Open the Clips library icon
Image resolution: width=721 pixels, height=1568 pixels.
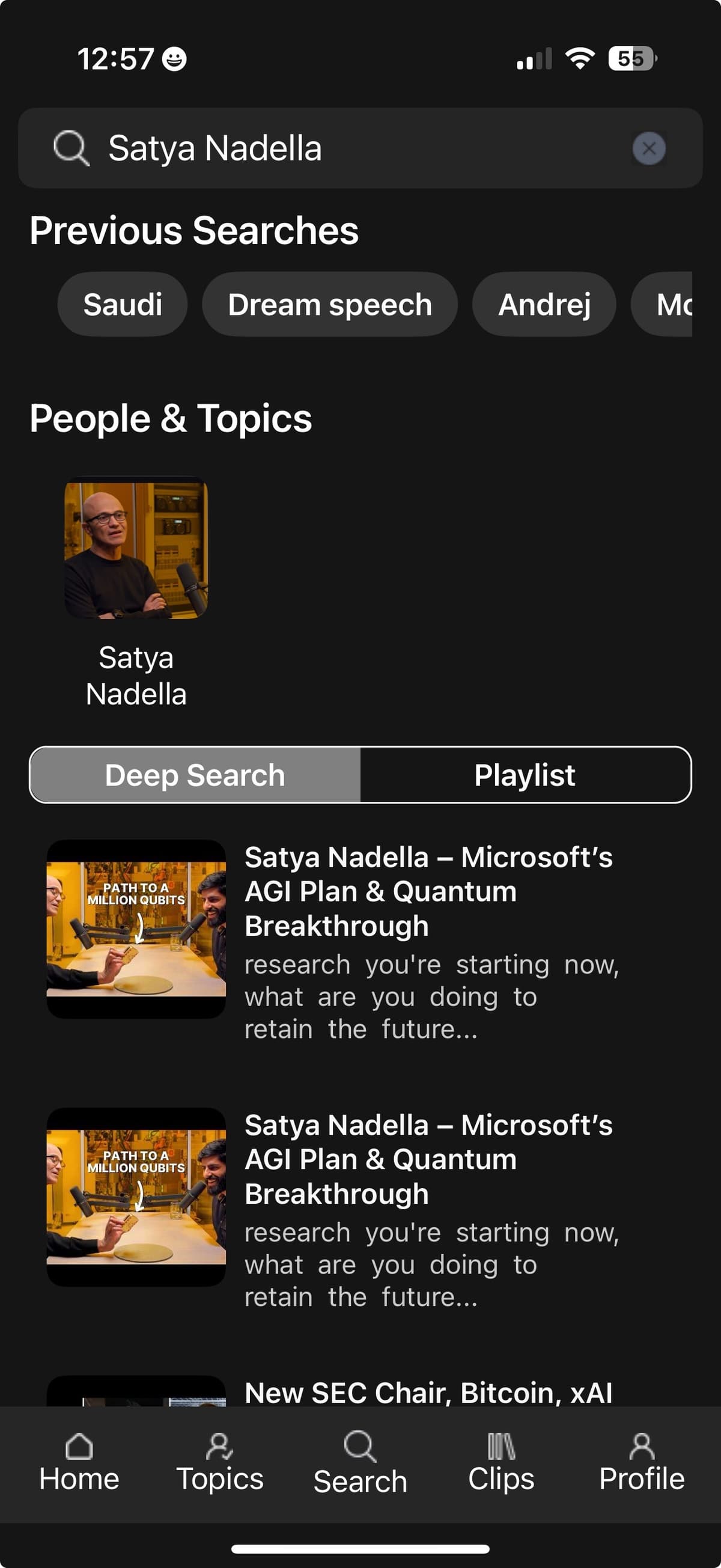tap(501, 1446)
